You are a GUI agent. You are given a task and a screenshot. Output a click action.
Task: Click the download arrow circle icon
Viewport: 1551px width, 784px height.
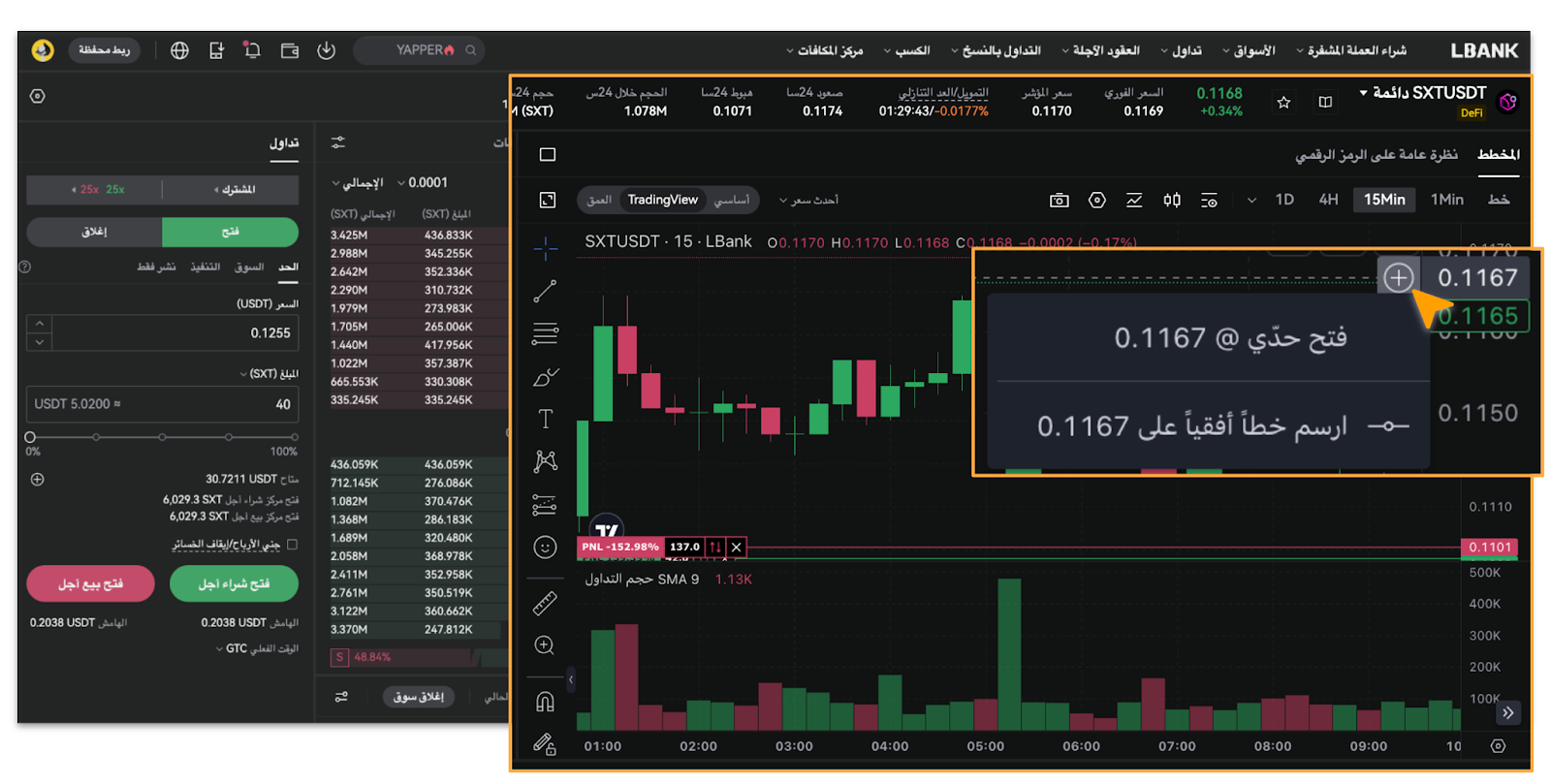(327, 50)
